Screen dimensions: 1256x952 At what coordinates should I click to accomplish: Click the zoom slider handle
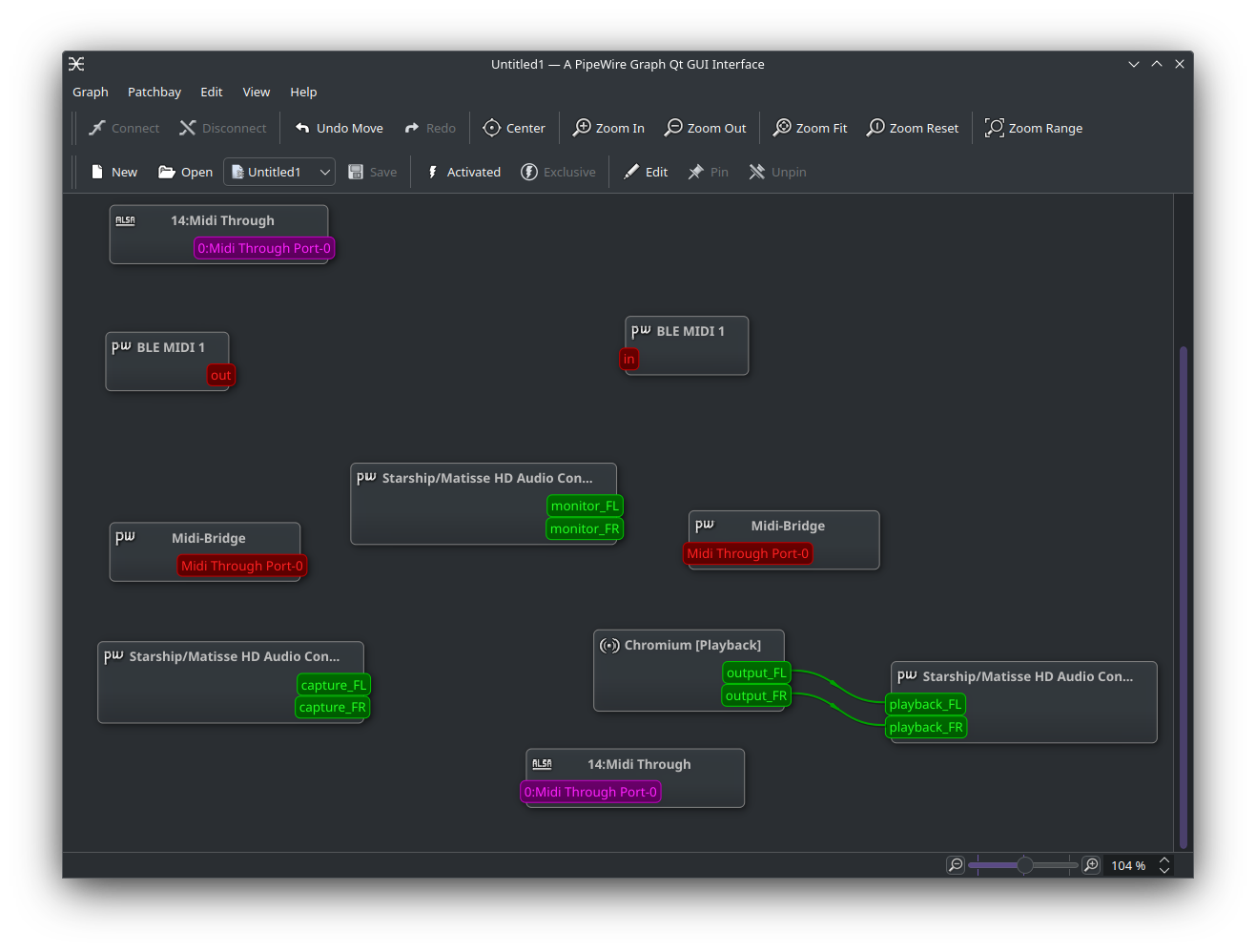[x=1024, y=865]
